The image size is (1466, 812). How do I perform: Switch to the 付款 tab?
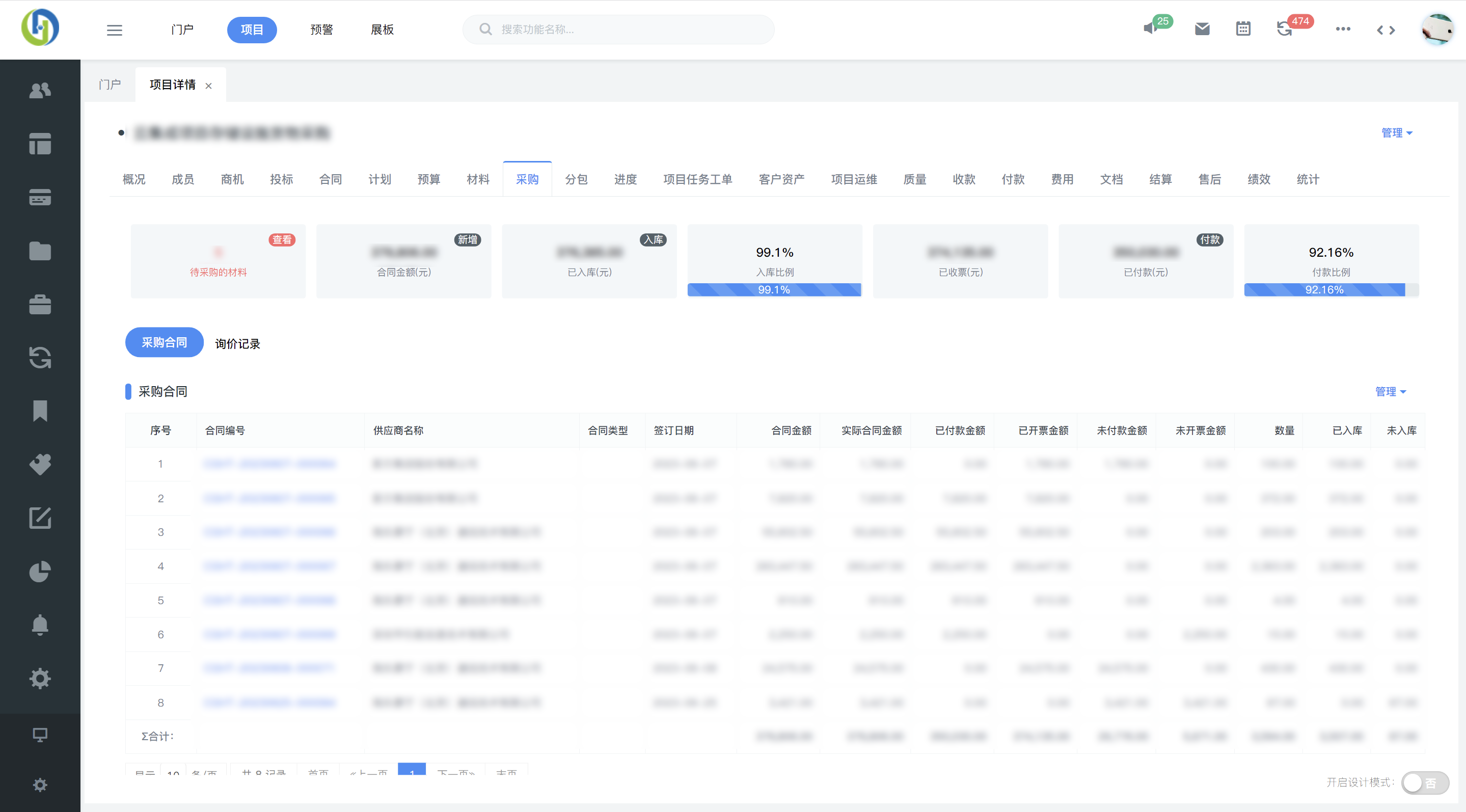[x=1013, y=179]
